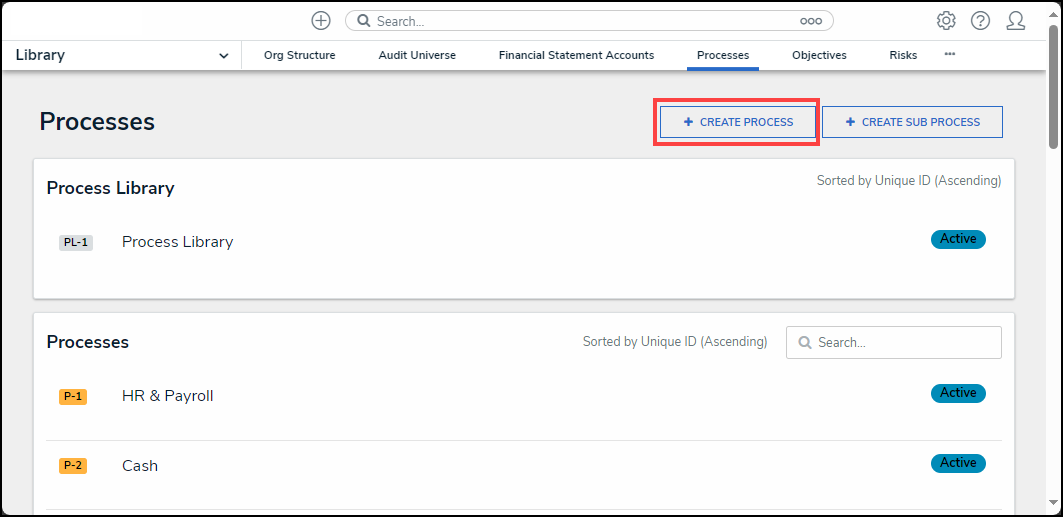Open the help question mark icon
1063x517 pixels.
coord(980,21)
